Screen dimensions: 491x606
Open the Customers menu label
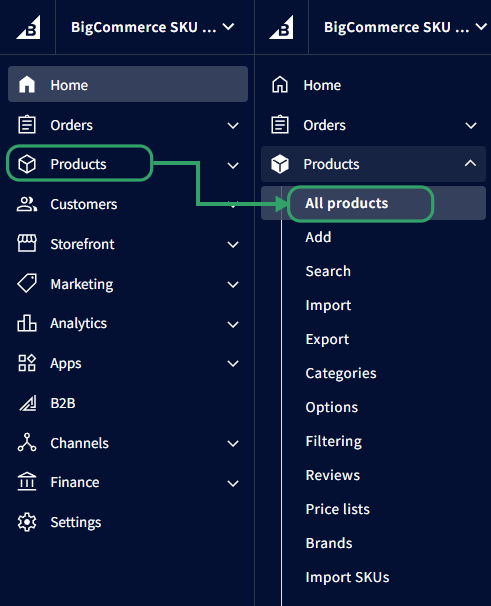pos(84,204)
